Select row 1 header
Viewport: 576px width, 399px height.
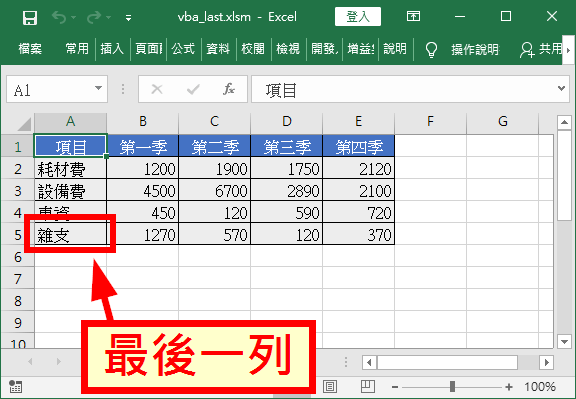(17, 146)
